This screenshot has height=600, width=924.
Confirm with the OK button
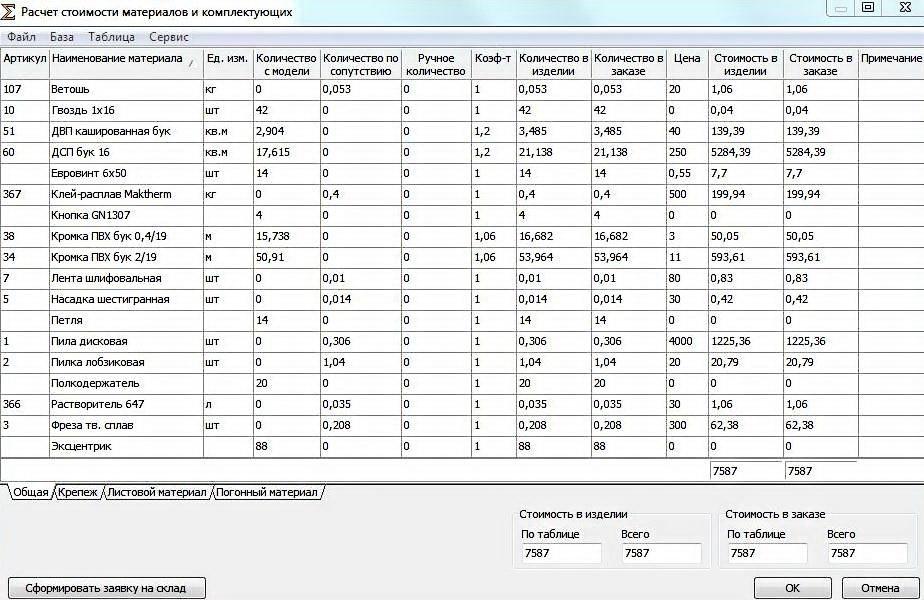(793, 588)
